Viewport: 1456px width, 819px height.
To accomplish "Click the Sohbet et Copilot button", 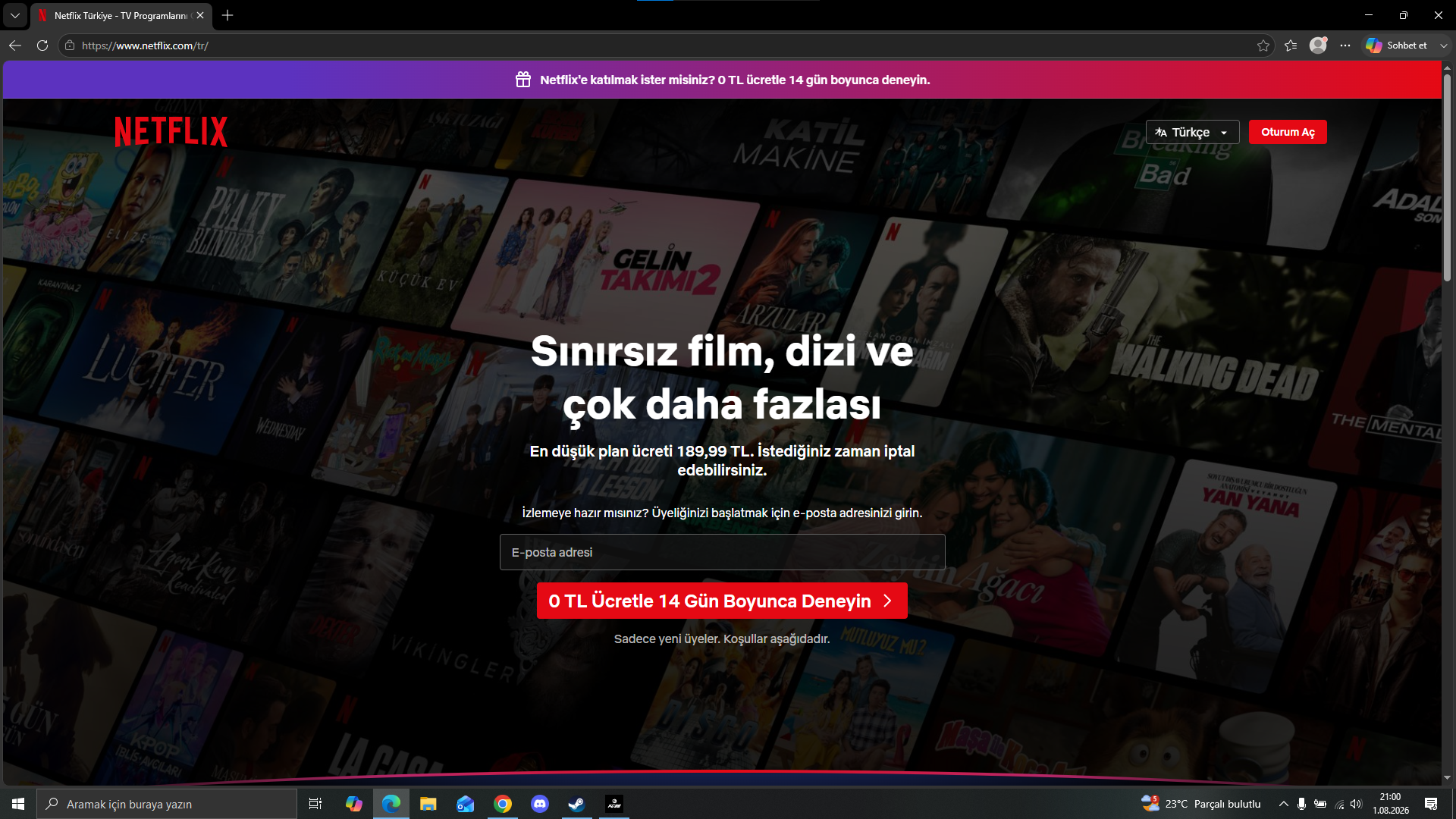I will [x=1396, y=45].
